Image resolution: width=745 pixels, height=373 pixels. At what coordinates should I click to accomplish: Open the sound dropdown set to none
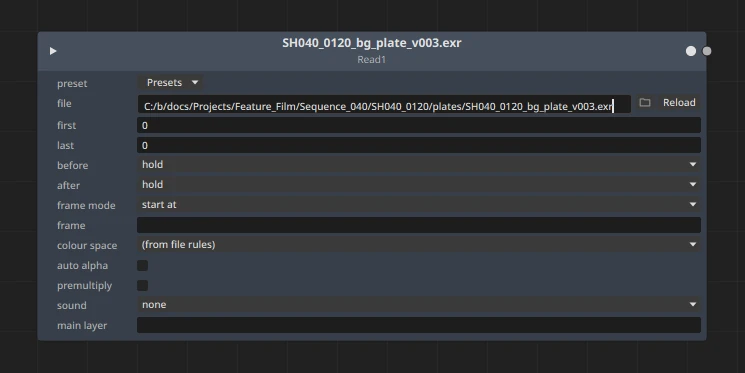[419, 305]
